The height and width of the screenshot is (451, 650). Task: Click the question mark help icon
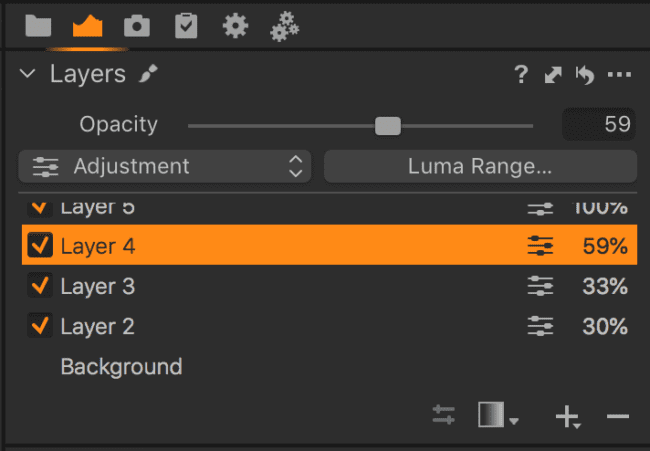pos(521,75)
